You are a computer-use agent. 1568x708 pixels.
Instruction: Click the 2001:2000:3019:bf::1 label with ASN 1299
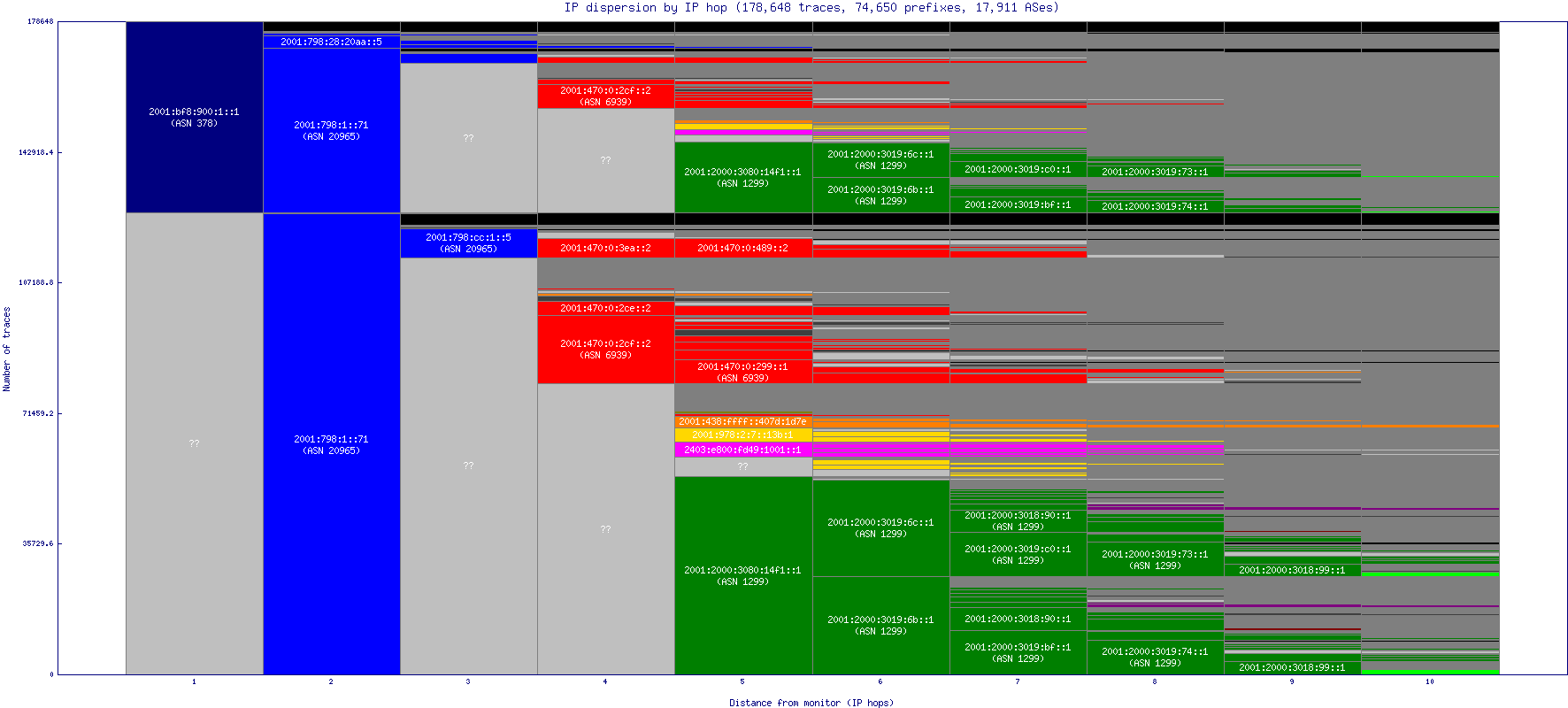[1018, 652]
